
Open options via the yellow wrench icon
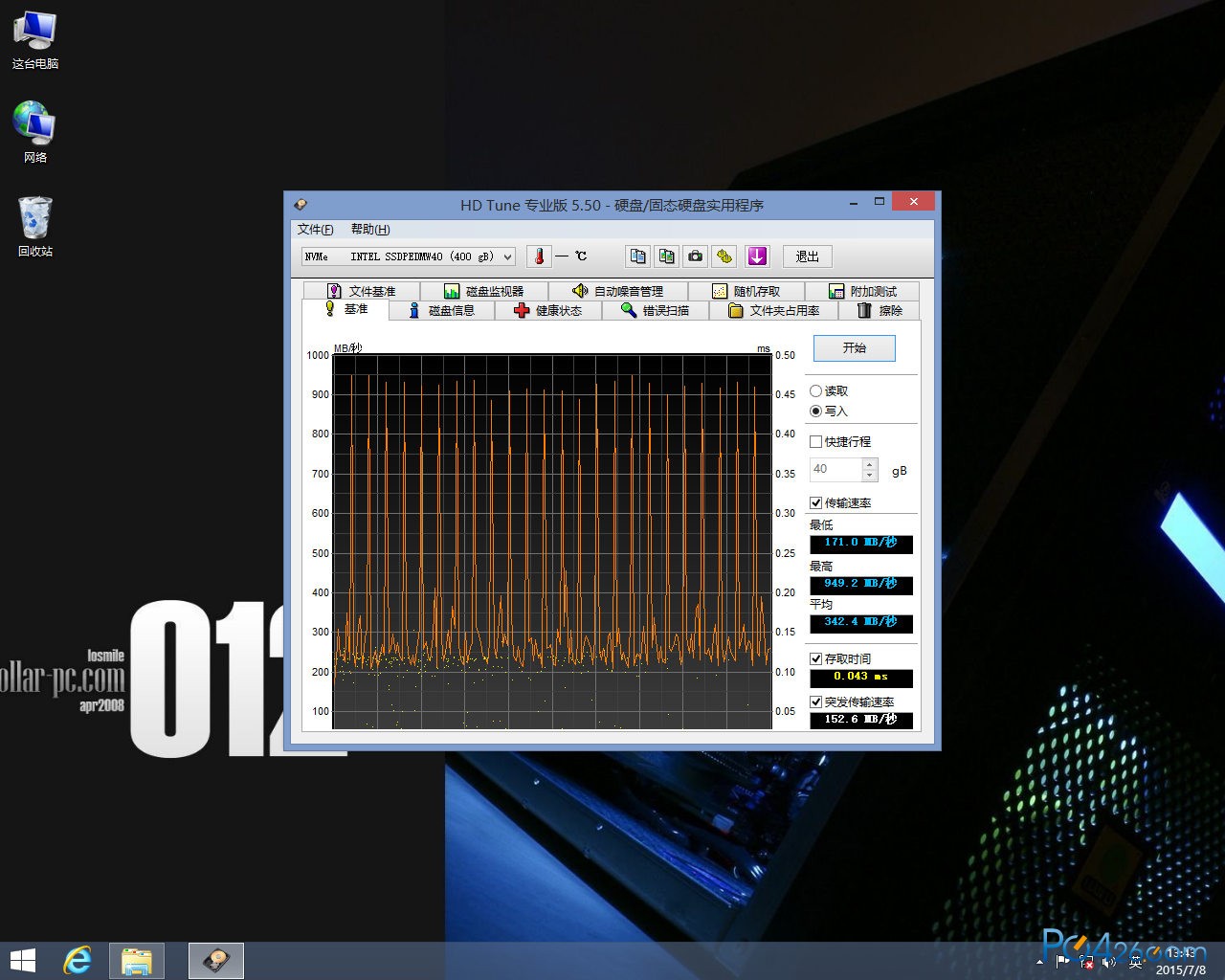[x=724, y=256]
